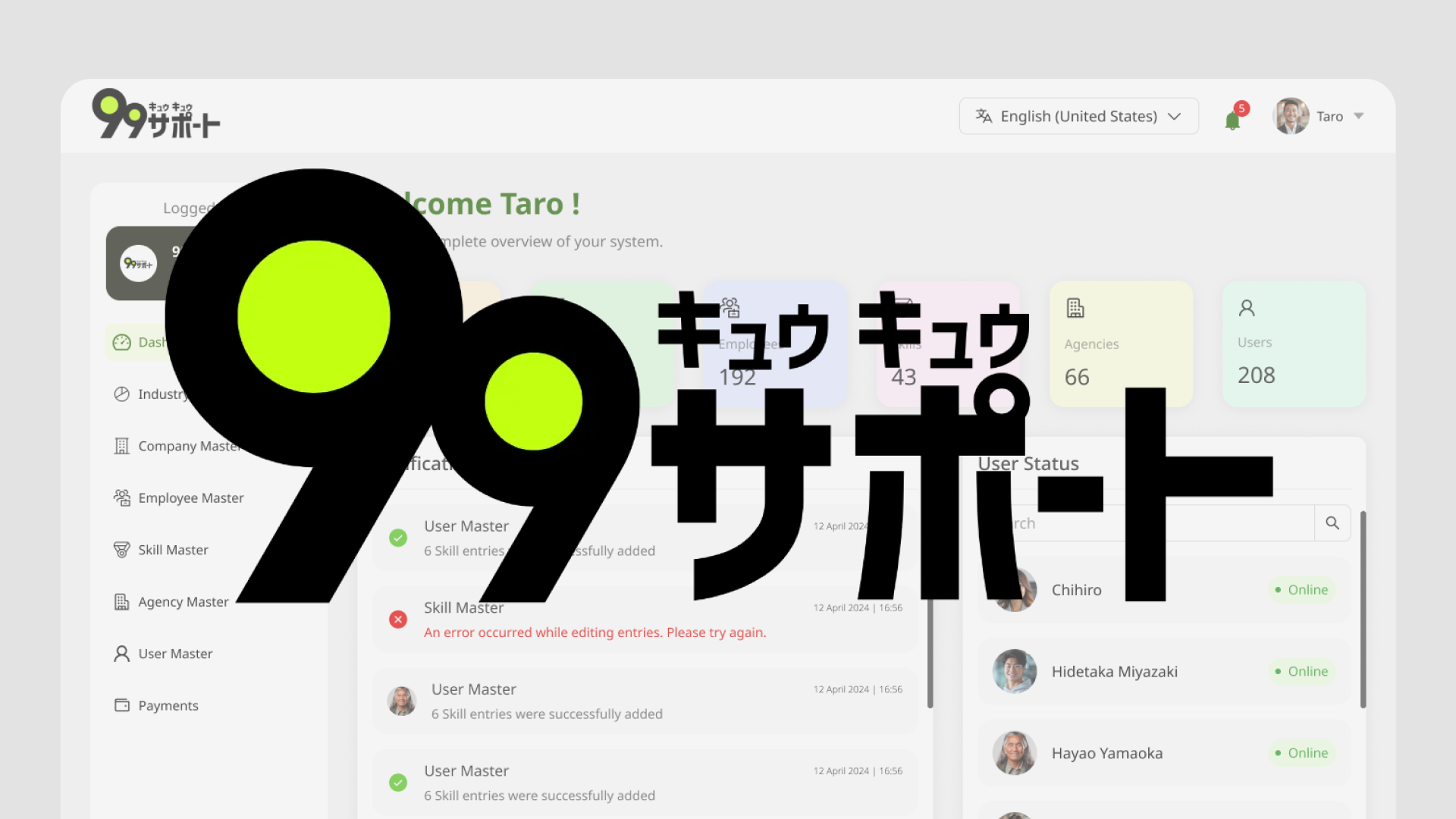
Task: Open Payments menu item
Action: pos(168,706)
